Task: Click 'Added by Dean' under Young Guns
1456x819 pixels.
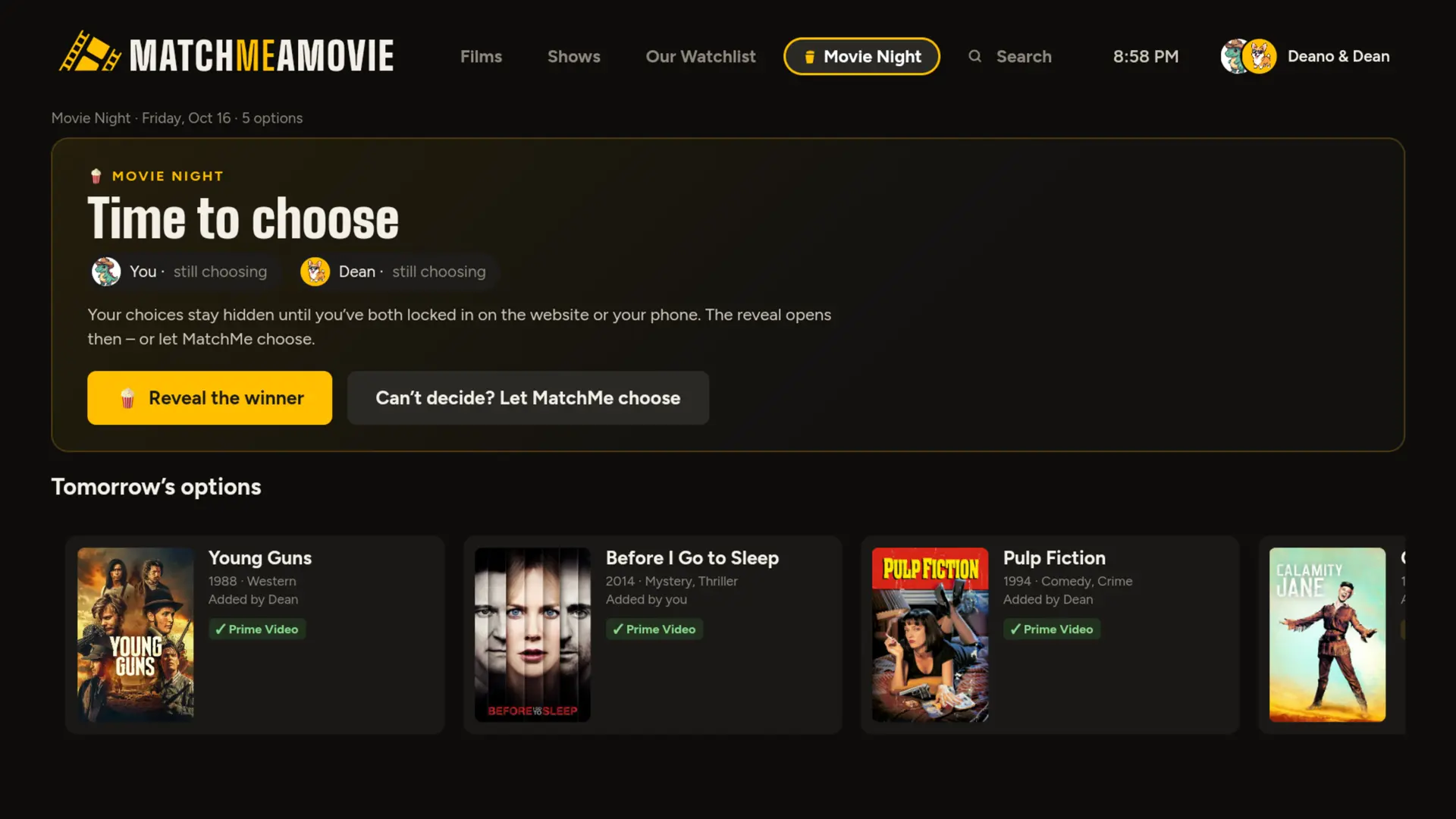Action: [x=253, y=599]
